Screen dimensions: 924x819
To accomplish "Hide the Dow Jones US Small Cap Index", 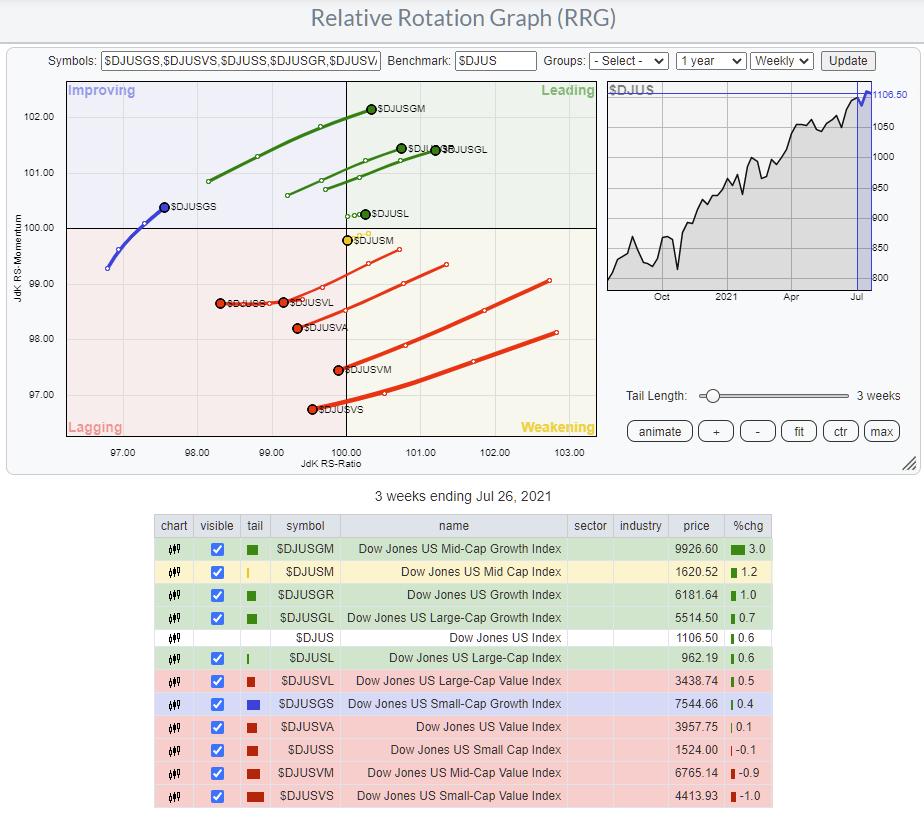I will point(217,749).
